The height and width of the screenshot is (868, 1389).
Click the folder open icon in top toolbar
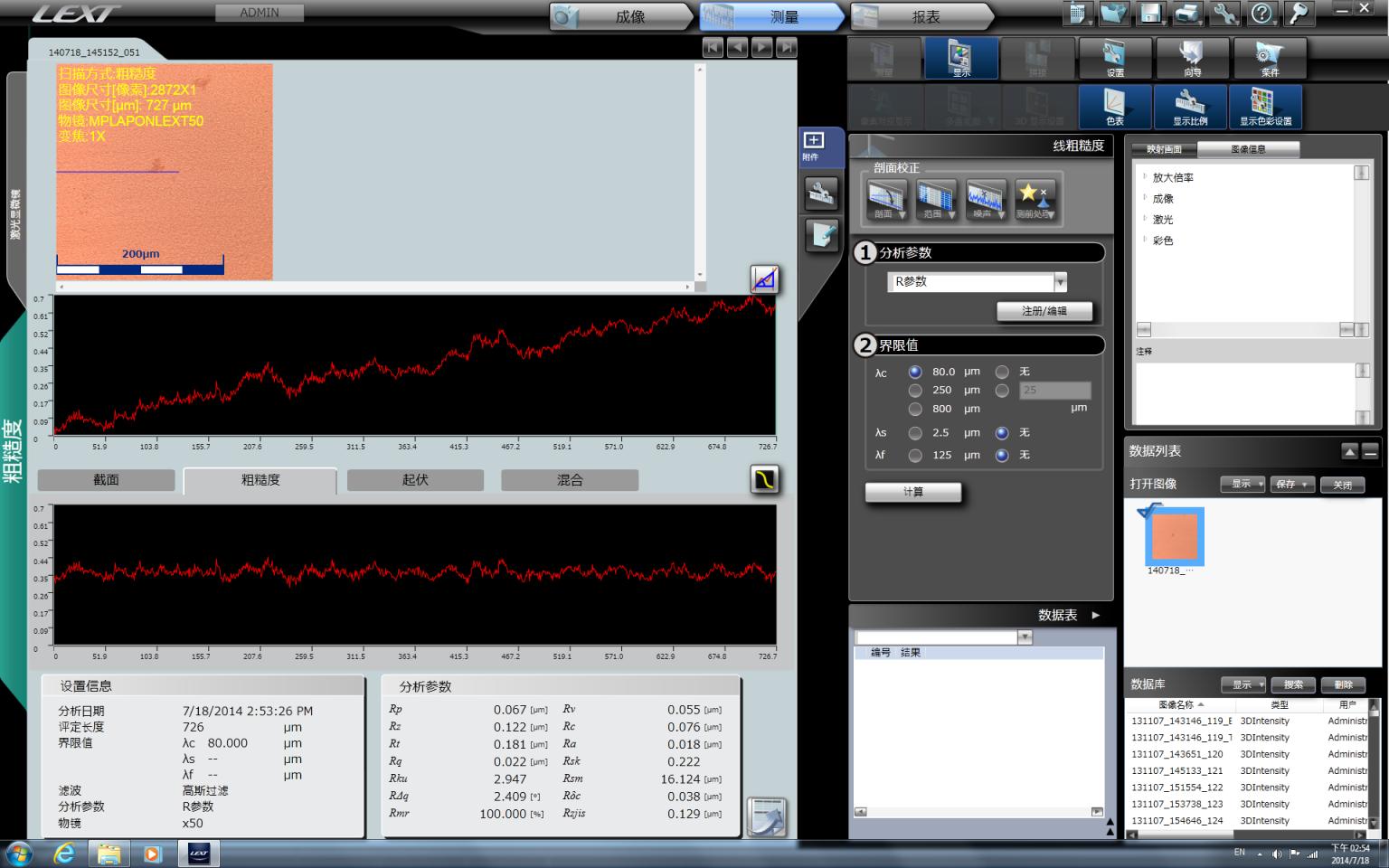click(1114, 14)
